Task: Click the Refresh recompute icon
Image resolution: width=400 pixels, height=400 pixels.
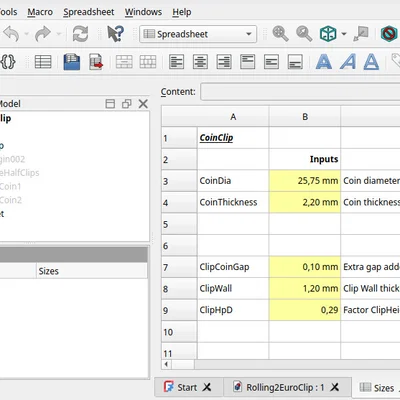Action: click(80, 34)
